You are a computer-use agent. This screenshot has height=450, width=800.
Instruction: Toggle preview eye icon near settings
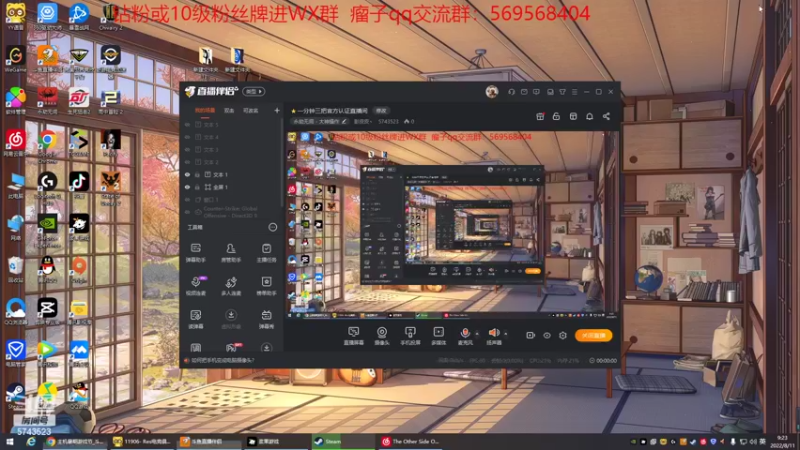tap(547, 335)
